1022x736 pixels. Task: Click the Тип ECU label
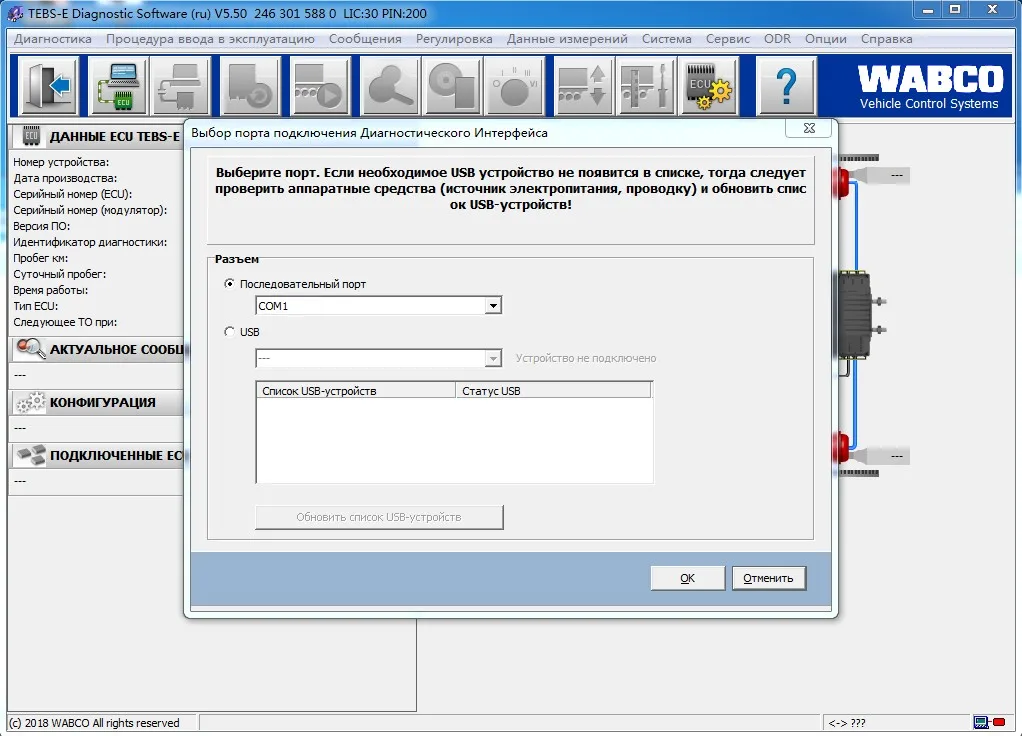pos(36,306)
